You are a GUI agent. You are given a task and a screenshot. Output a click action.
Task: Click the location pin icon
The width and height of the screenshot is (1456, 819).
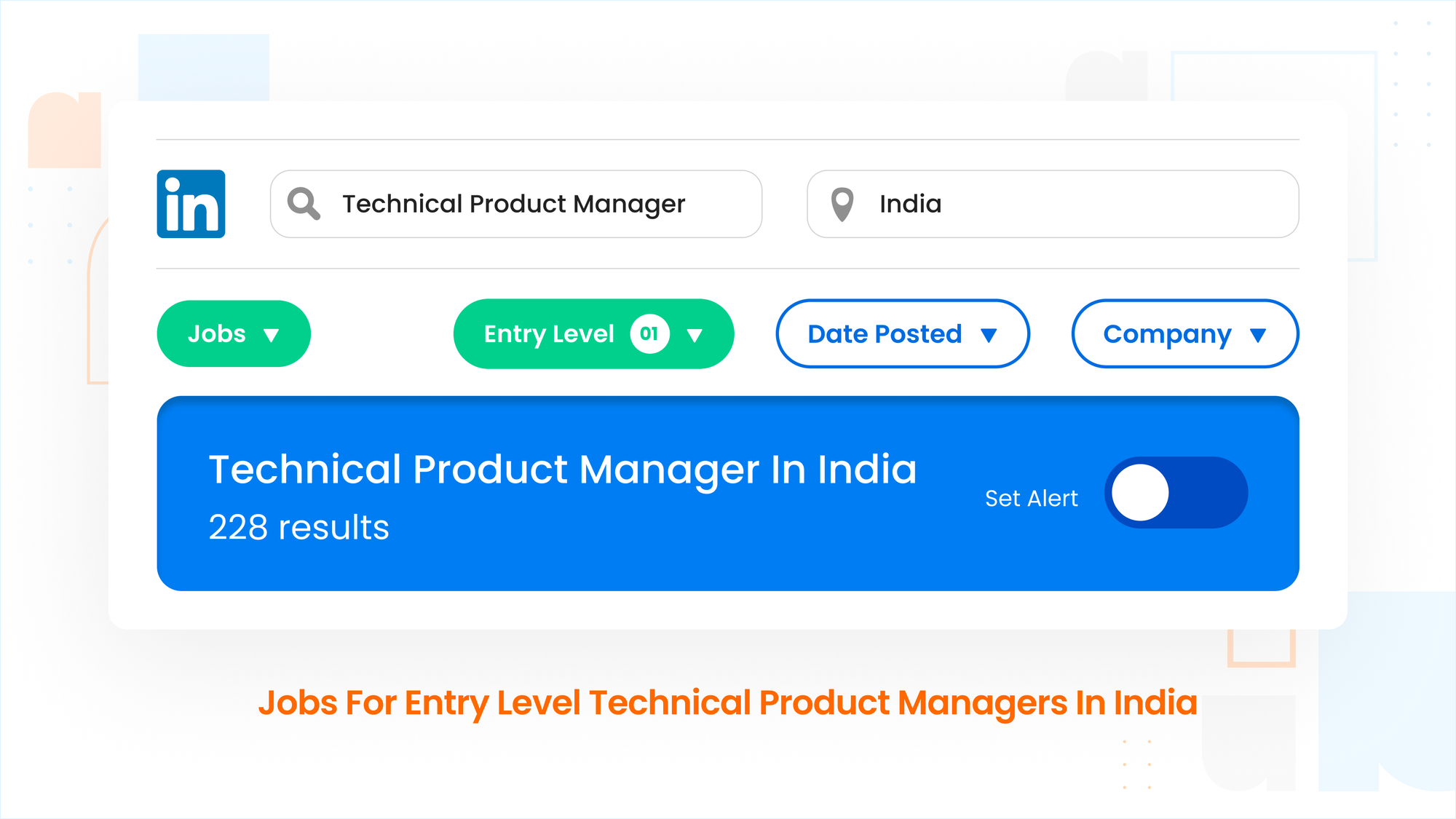[842, 205]
